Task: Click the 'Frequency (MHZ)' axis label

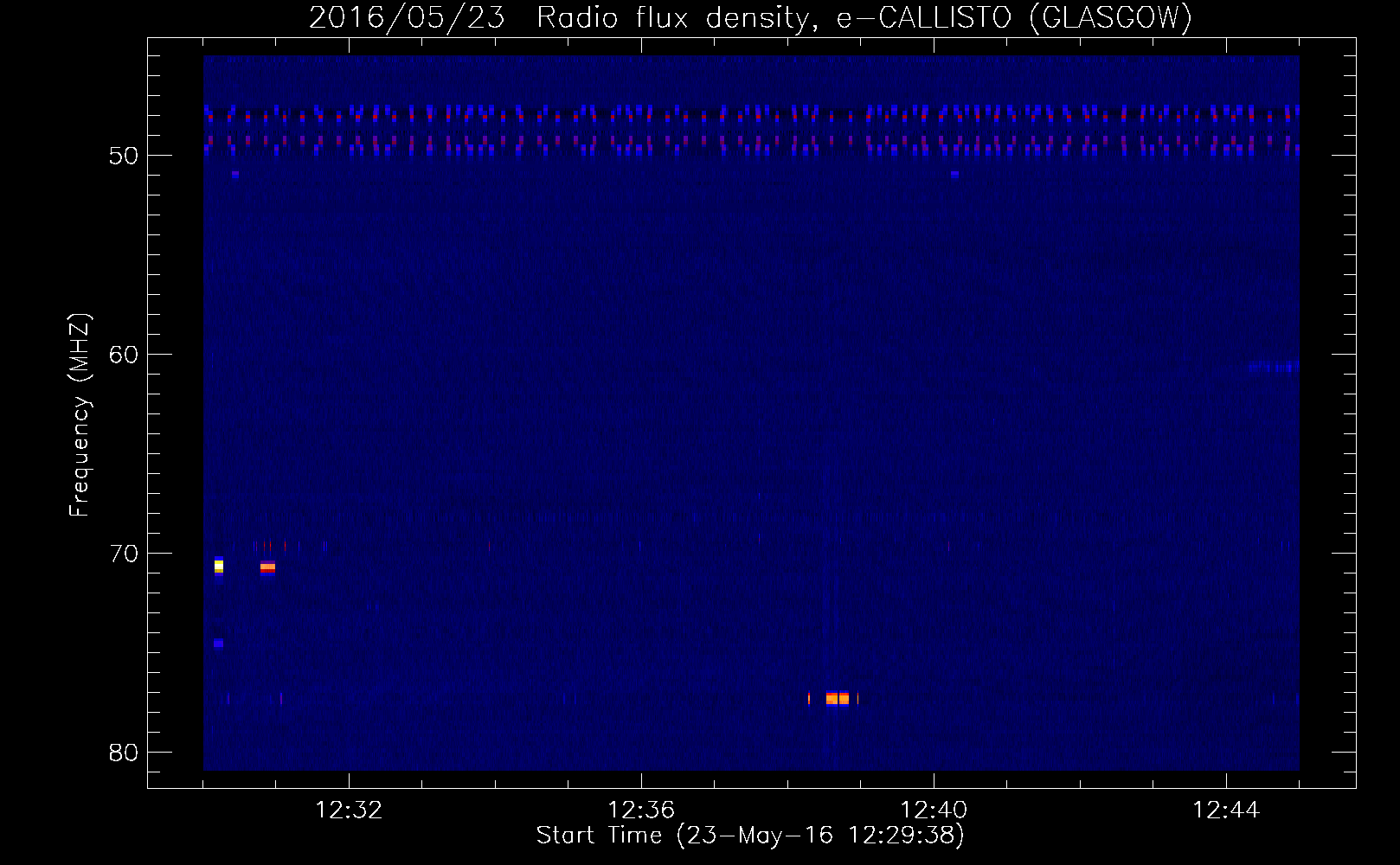Action: (80, 415)
